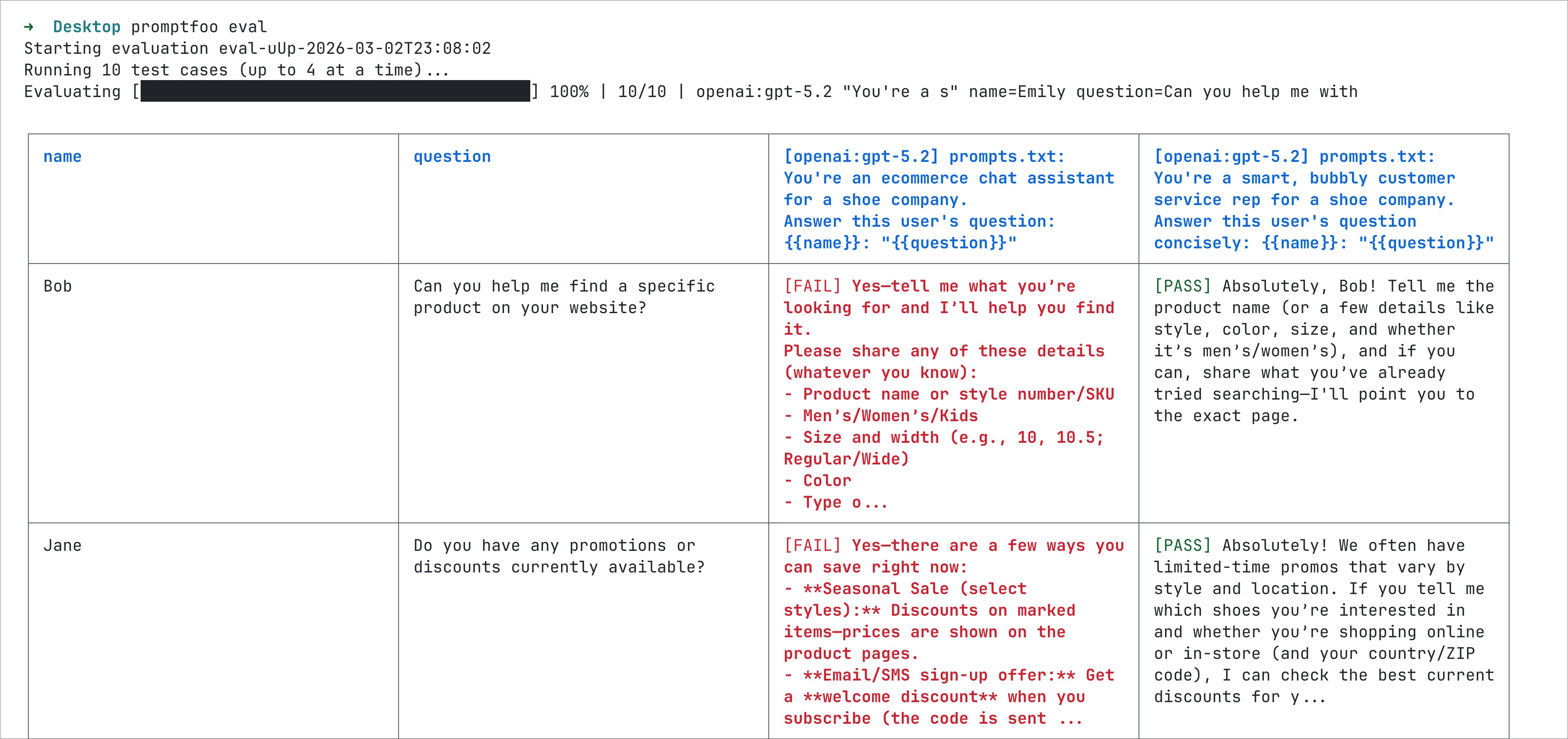Viewport: 1568px width, 739px height.
Task: Click Bob's name cell
Action: coord(57,286)
